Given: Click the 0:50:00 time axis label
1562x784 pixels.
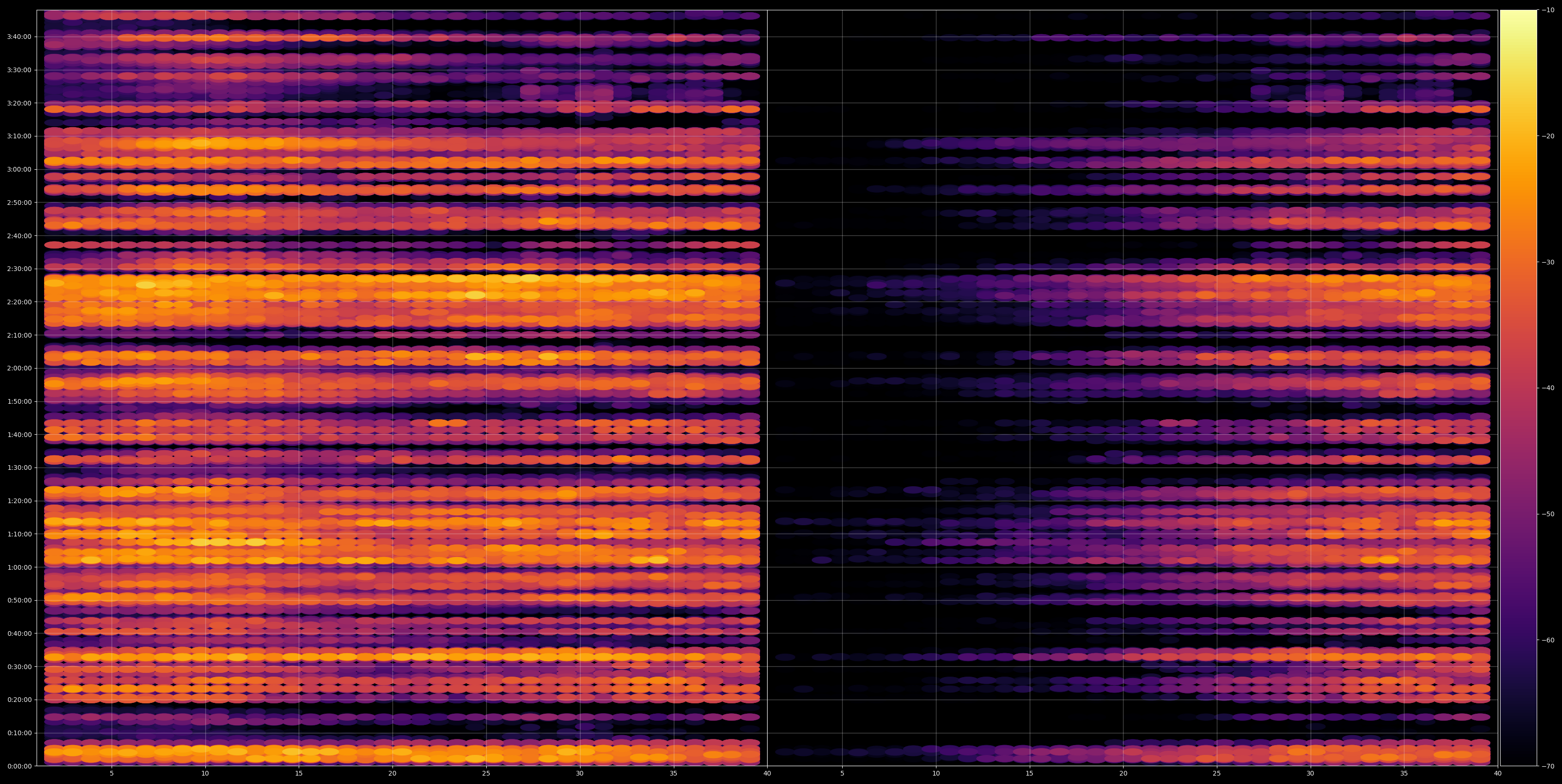Looking at the screenshot, I should coord(19,600).
